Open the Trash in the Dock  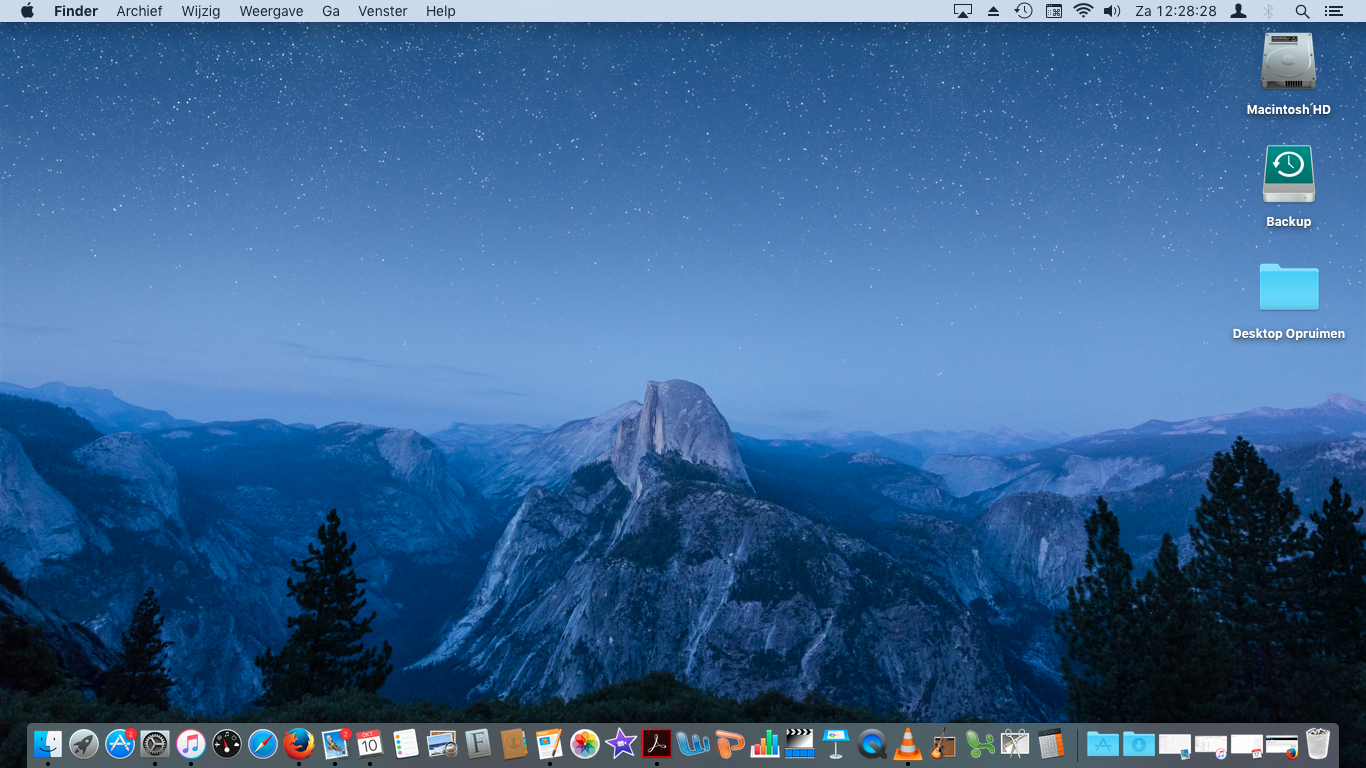click(1318, 743)
